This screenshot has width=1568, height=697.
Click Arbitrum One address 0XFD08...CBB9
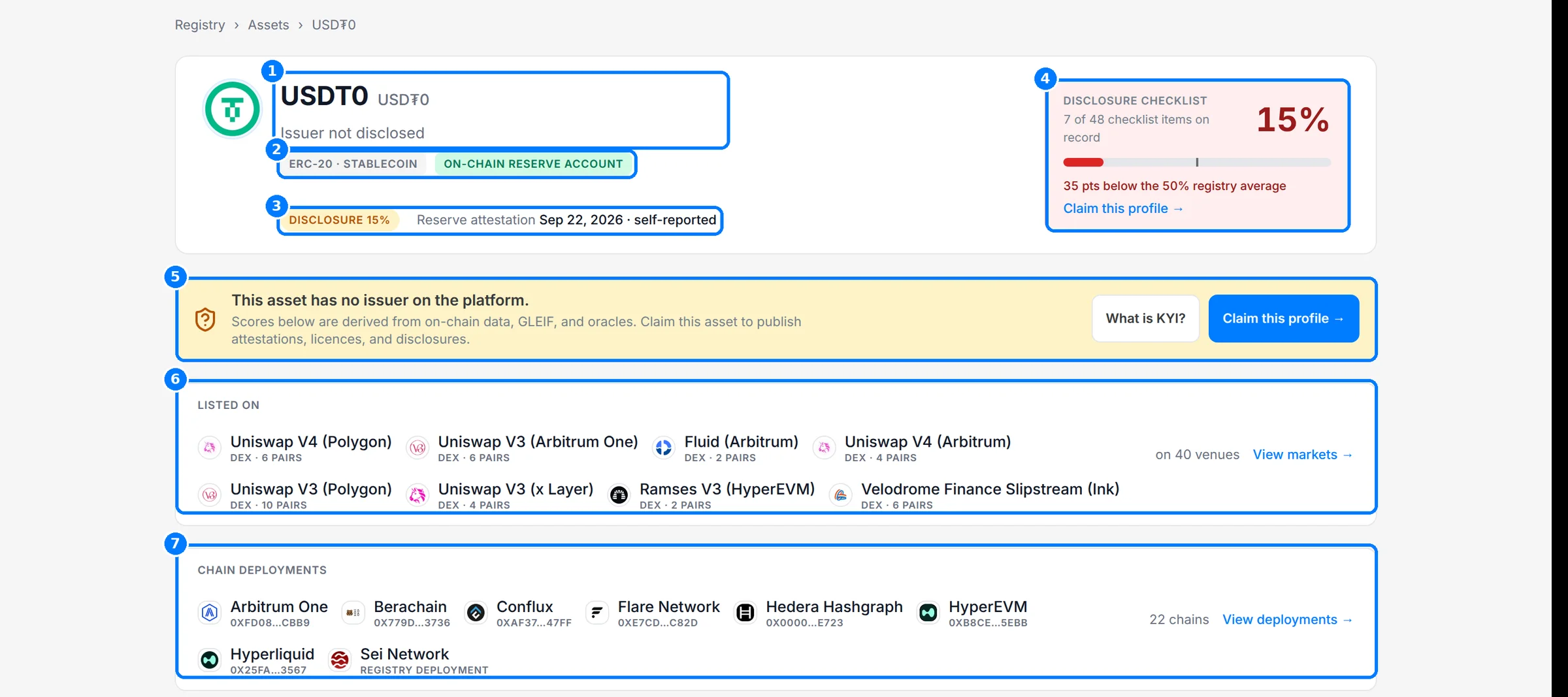pos(270,623)
